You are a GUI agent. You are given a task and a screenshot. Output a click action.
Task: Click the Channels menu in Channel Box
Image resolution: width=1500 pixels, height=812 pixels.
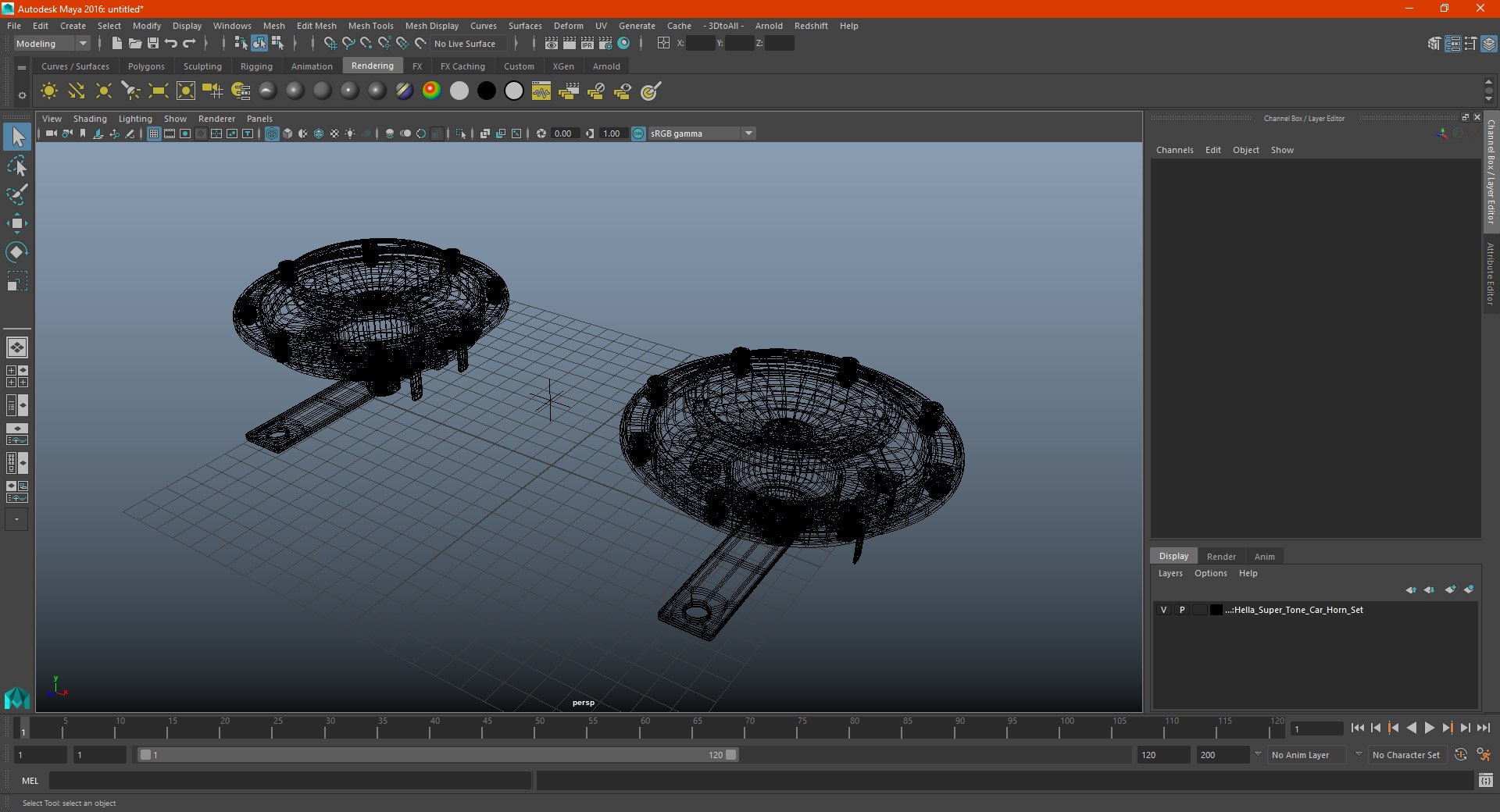(1174, 150)
